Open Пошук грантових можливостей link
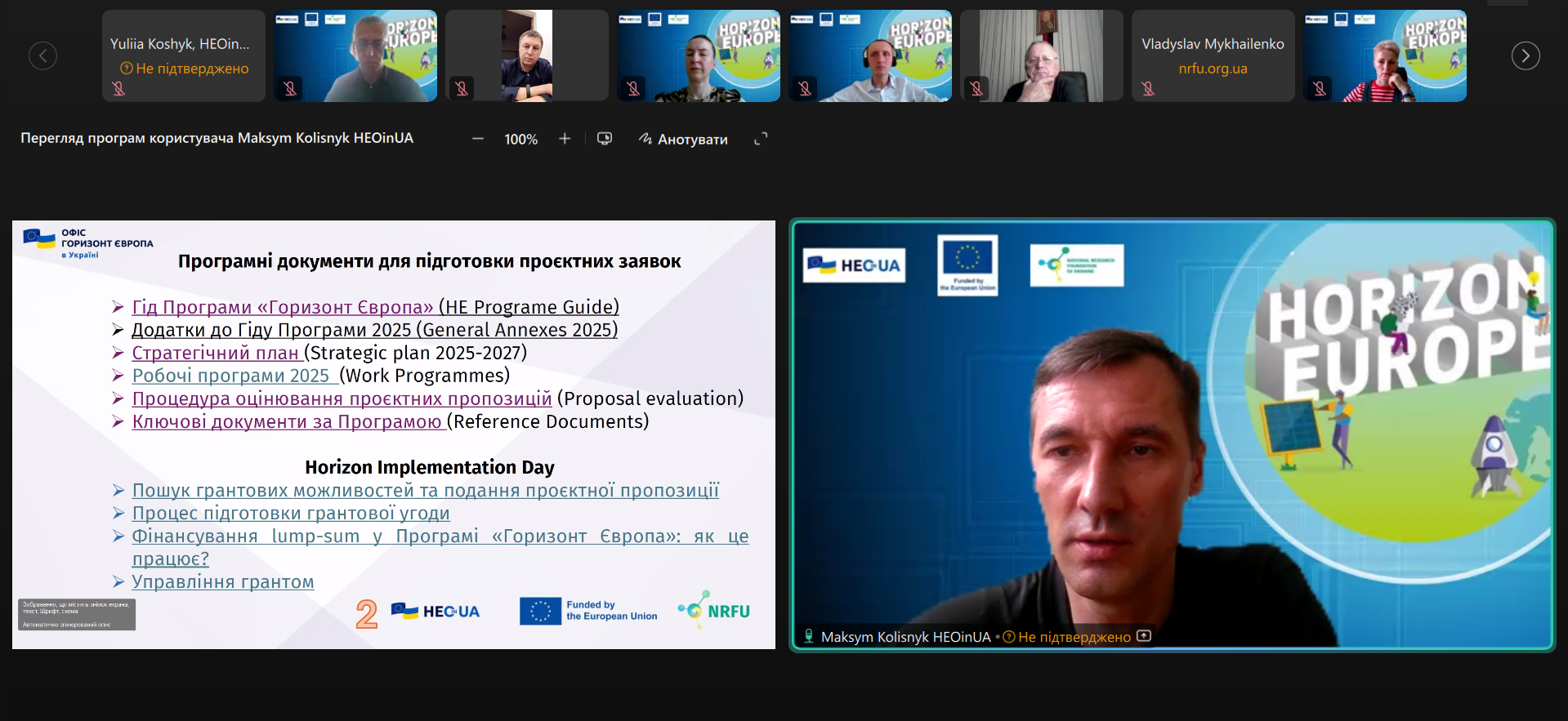The image size is (1568, 721). tap(426, 491)
